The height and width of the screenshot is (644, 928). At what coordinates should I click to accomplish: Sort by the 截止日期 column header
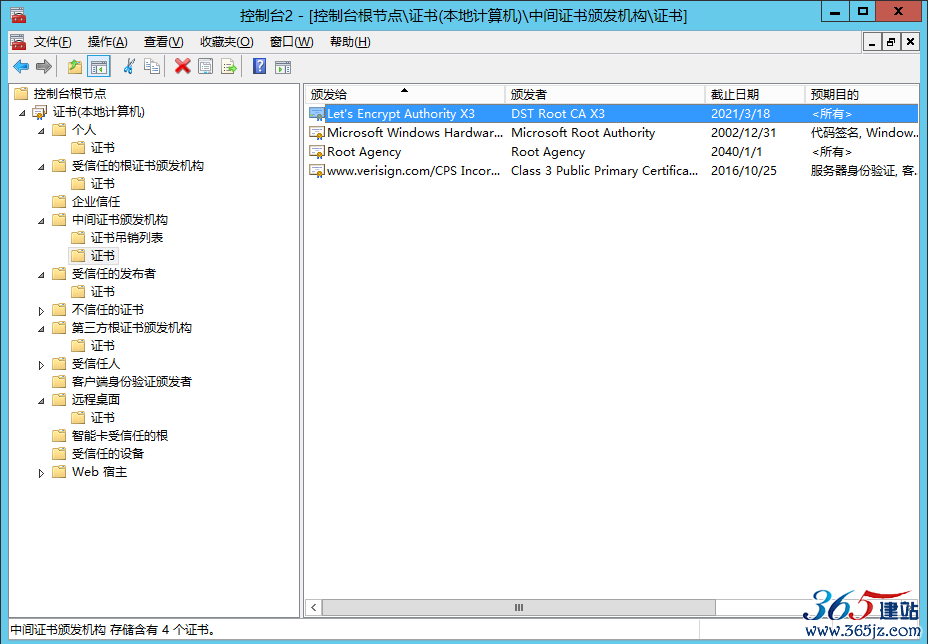755,94
